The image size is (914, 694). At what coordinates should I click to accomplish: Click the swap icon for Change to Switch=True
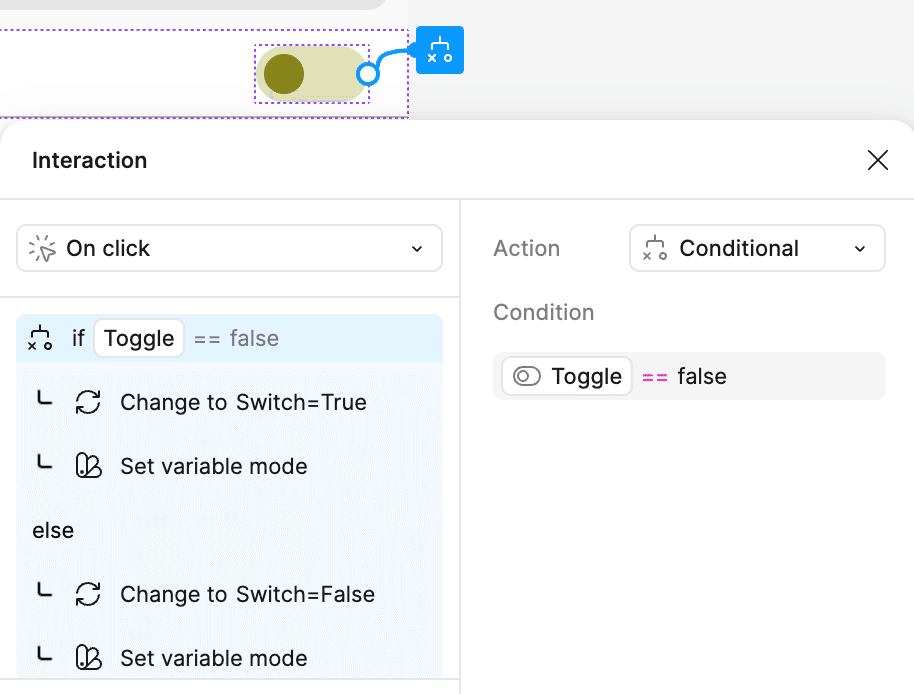click(88, 402)
